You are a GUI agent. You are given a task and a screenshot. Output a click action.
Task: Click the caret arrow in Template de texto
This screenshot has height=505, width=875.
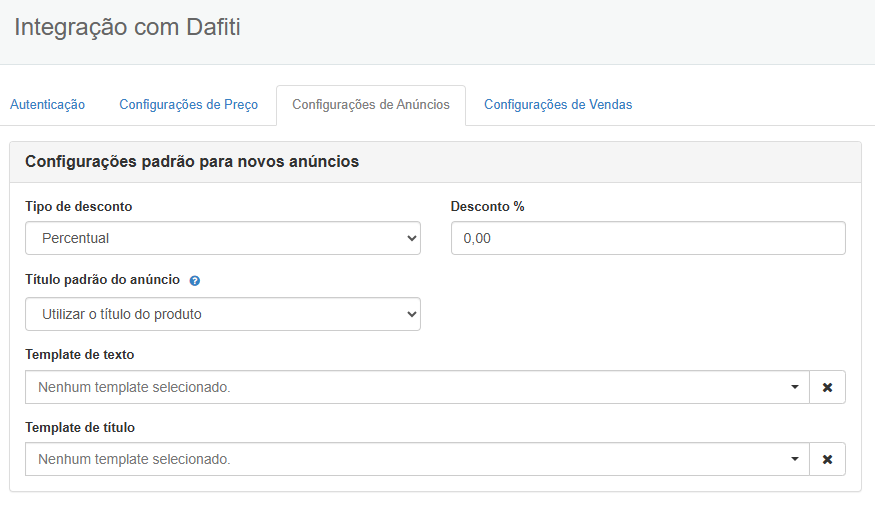pyautogui.click(x=794, y=387)
